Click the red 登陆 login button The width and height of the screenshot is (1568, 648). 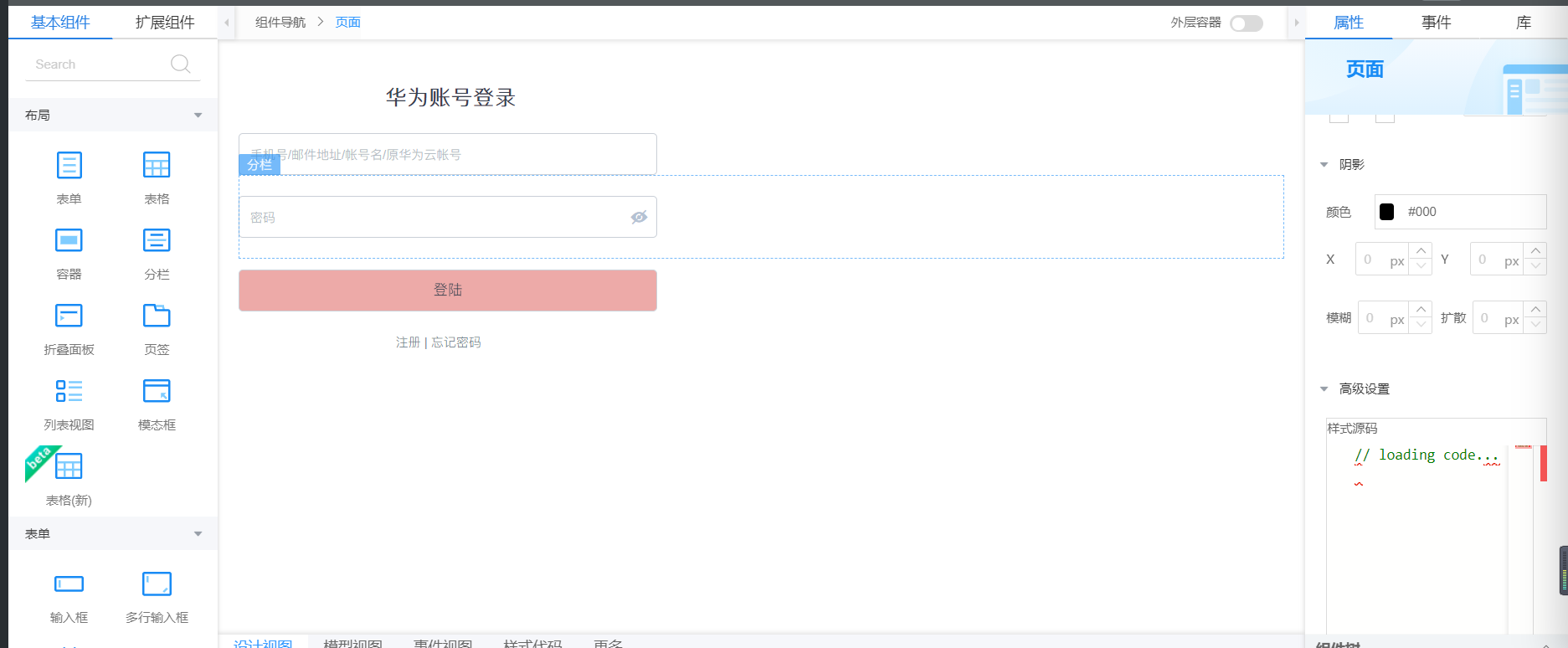448,291
